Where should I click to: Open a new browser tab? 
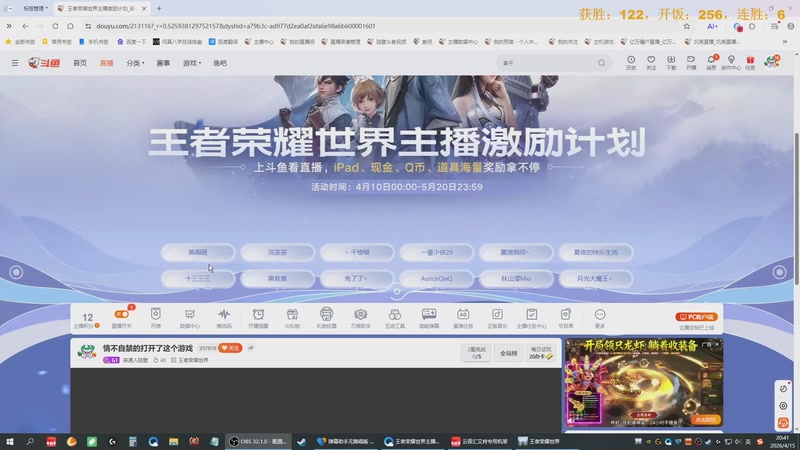159,8
